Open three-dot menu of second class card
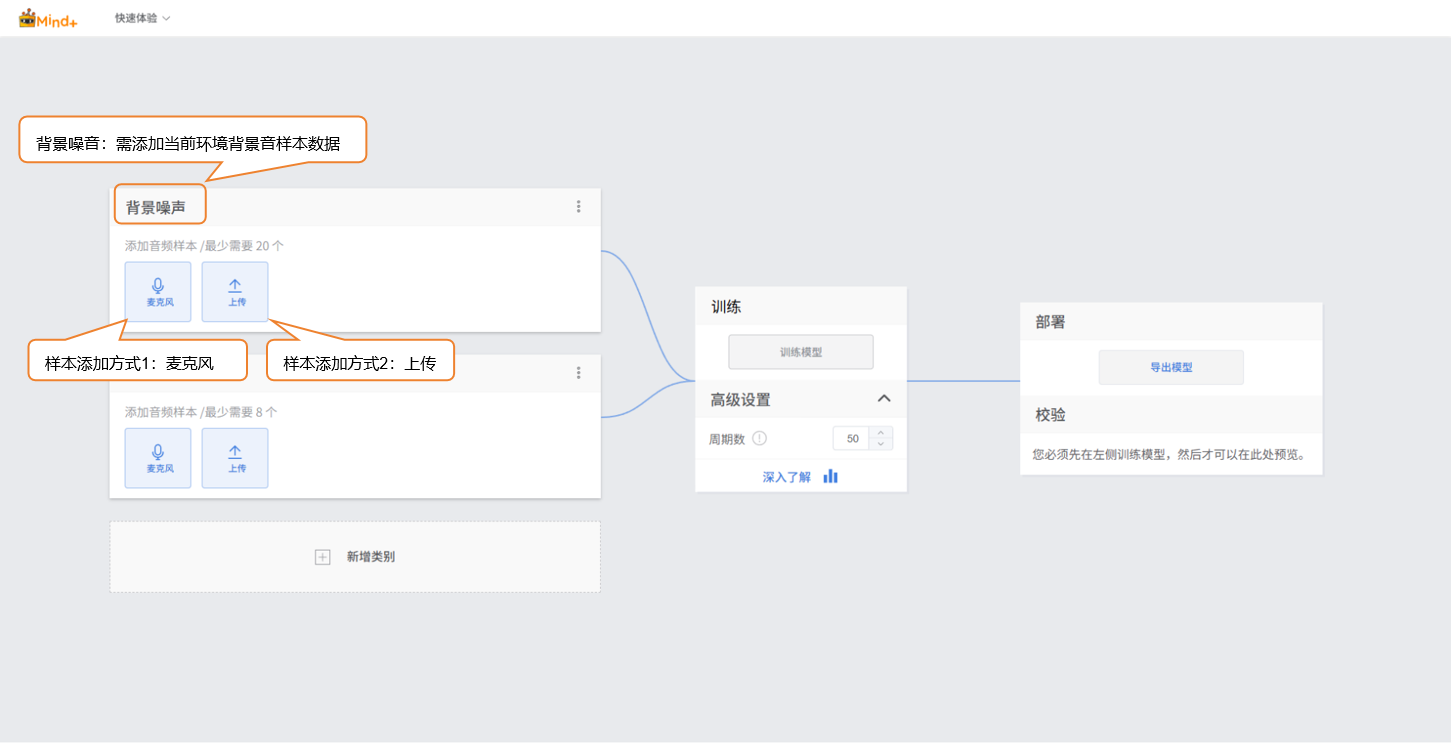 [578, 373]
